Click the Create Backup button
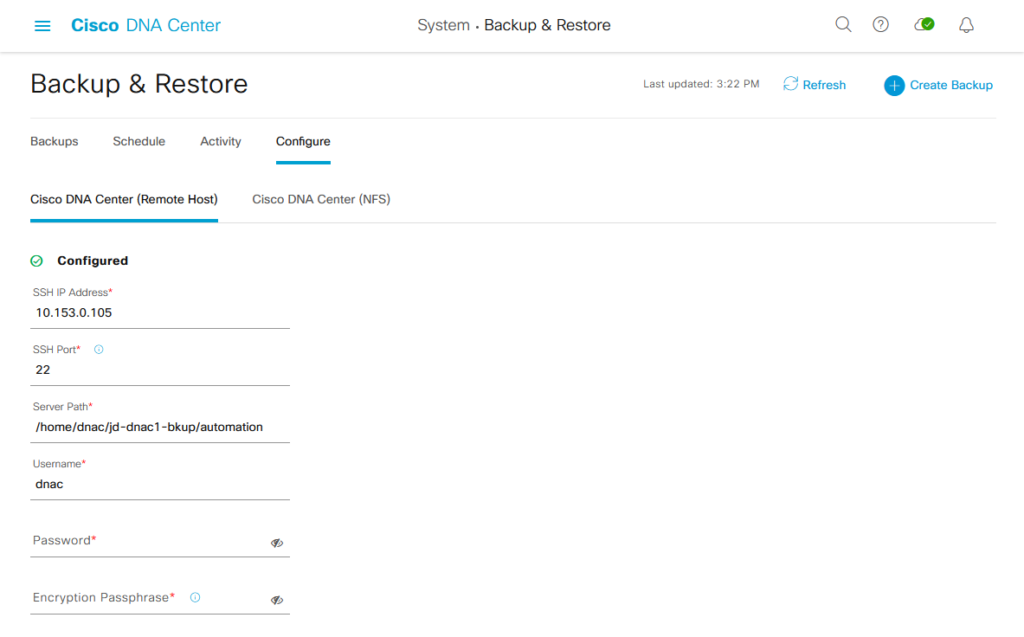 pyautogui.click(x=938, y=85)
